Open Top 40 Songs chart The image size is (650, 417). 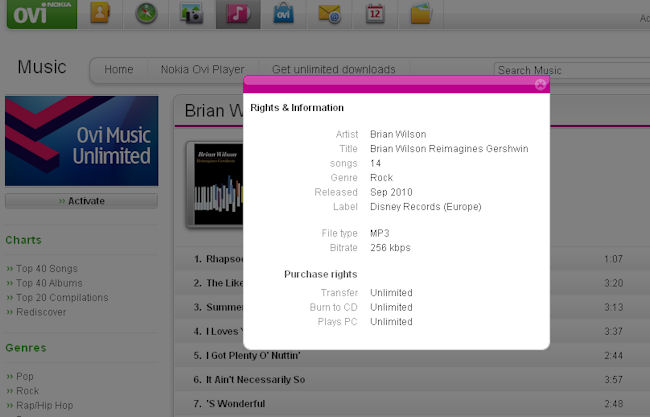[46, 269]
